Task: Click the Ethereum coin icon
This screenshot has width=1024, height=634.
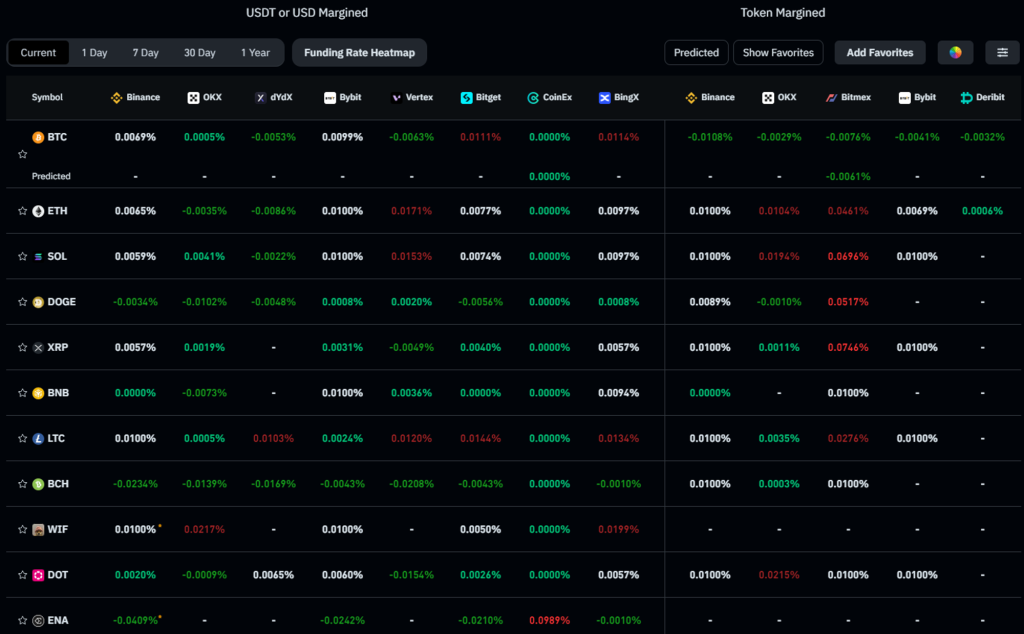Action: click(38, 211)
